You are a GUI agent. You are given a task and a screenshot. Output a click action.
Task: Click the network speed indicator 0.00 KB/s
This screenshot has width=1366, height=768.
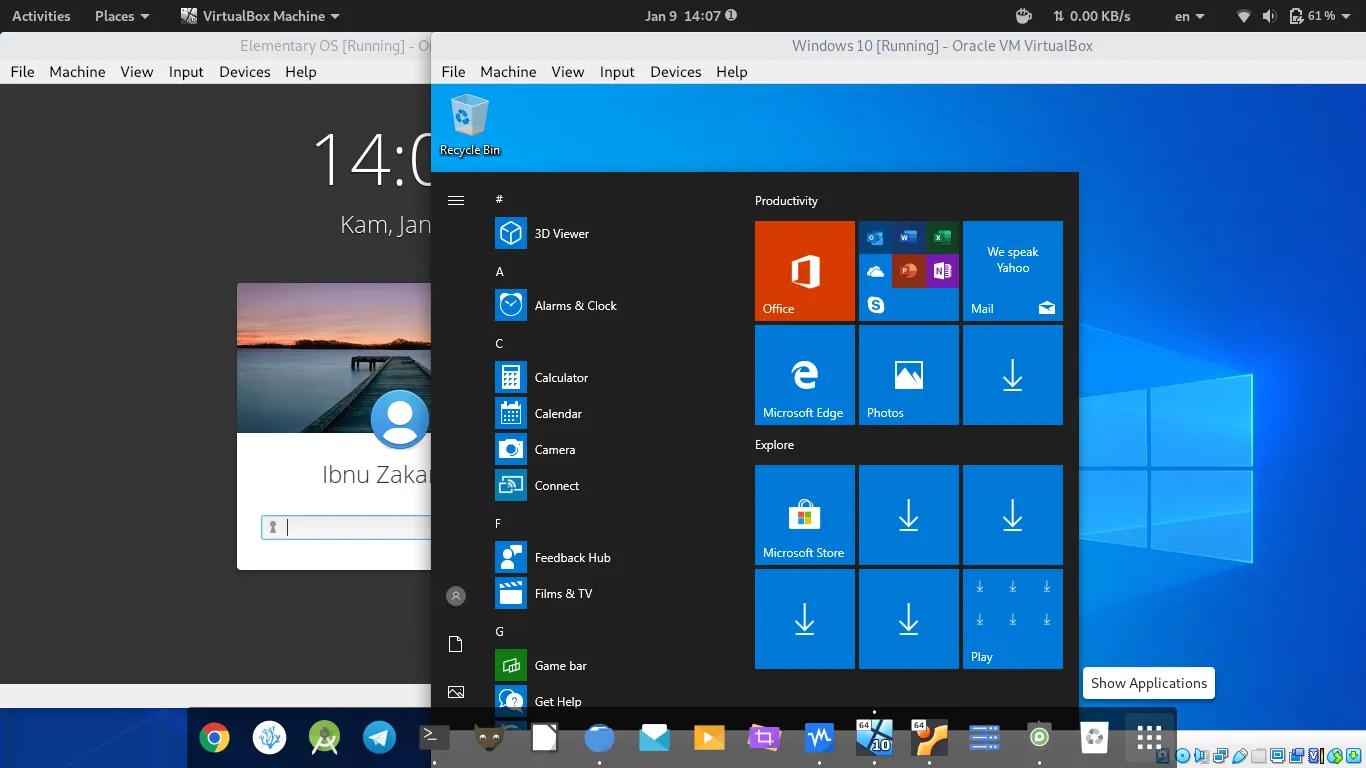(x=1092, y=16)
